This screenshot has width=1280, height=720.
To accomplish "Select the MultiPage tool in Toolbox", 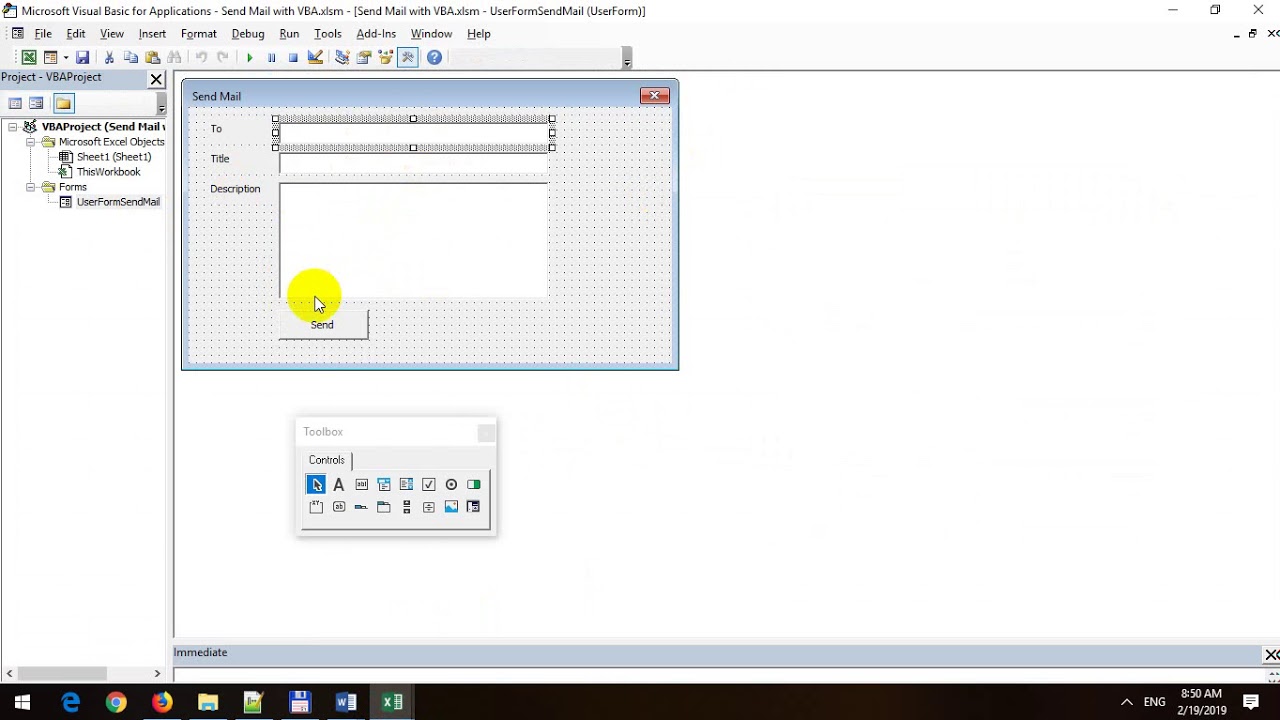I will tap(384, 507).
